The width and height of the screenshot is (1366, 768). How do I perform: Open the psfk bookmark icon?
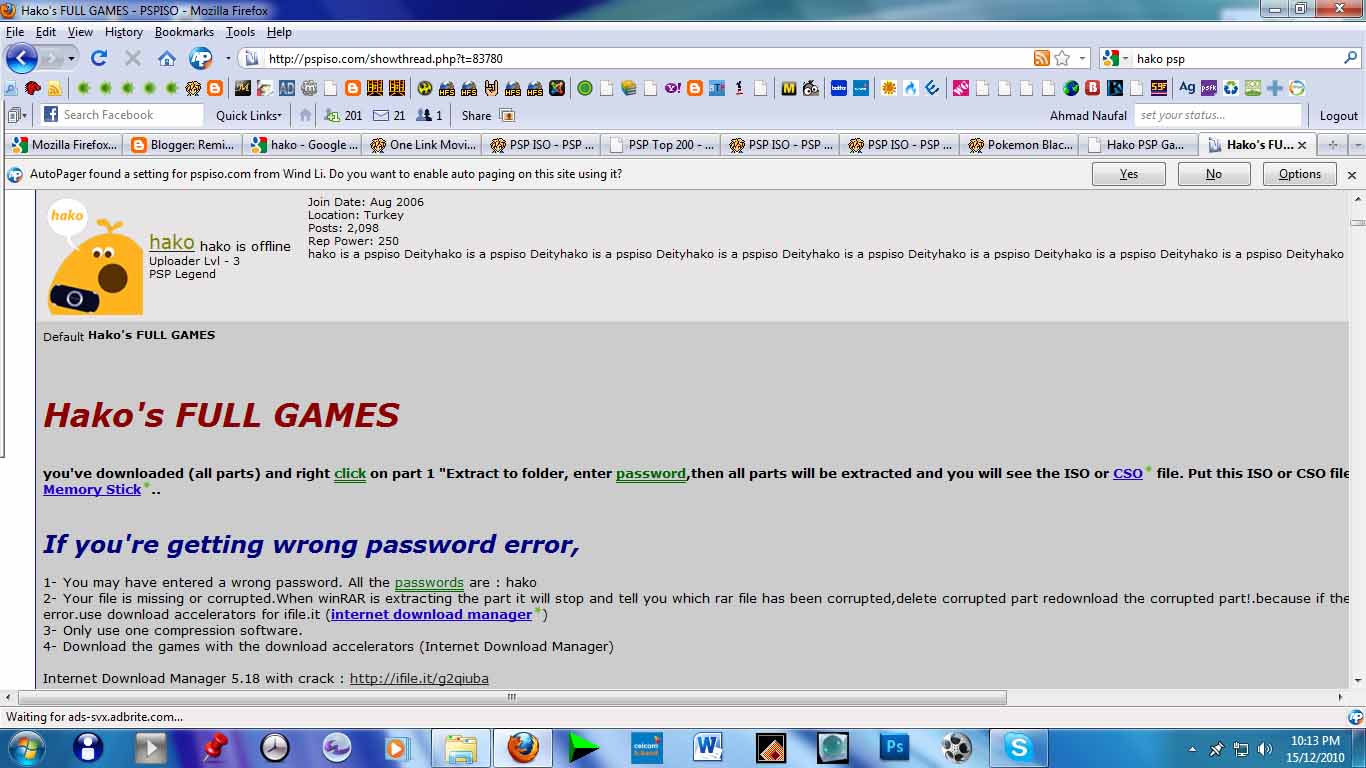(x=1209, y=88)
